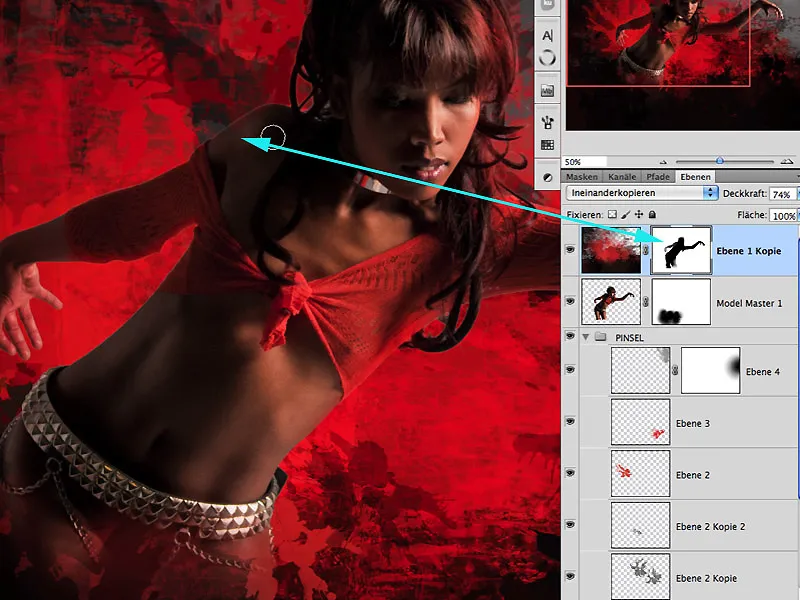This screenshot has width=800, height=600.
Task: Select the Ebene 2 Kopie 2 thumbnail
Action: point(640,526)
